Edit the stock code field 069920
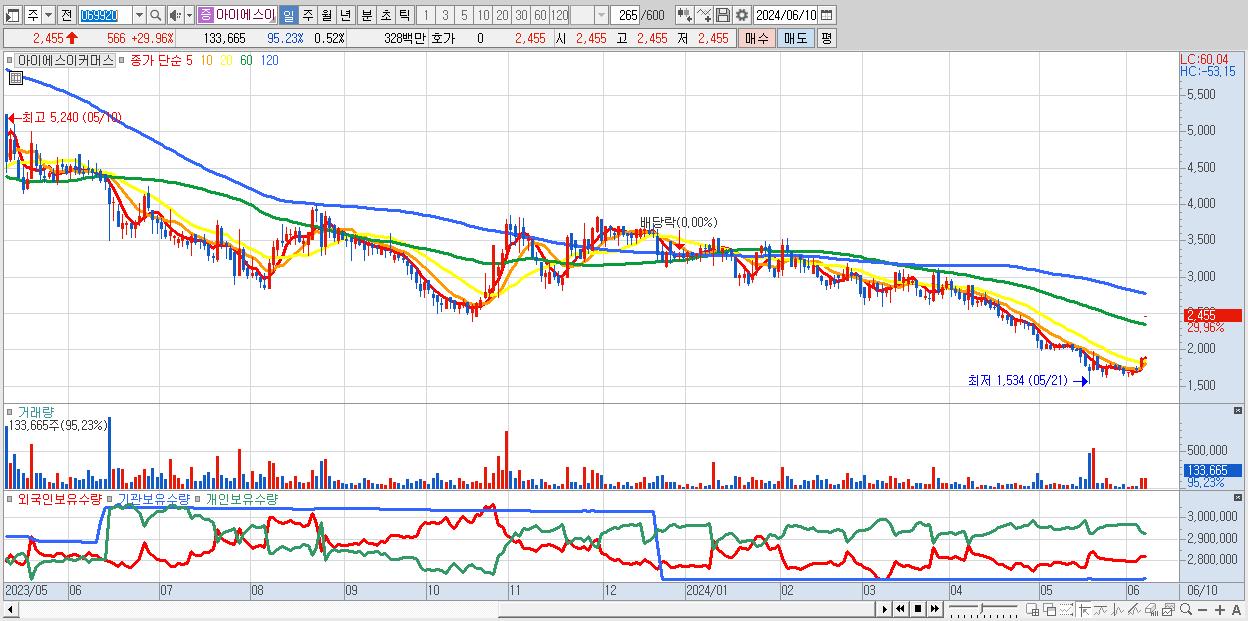The image size is (1248, 621). pyautogui.click(x=104, y=15)
